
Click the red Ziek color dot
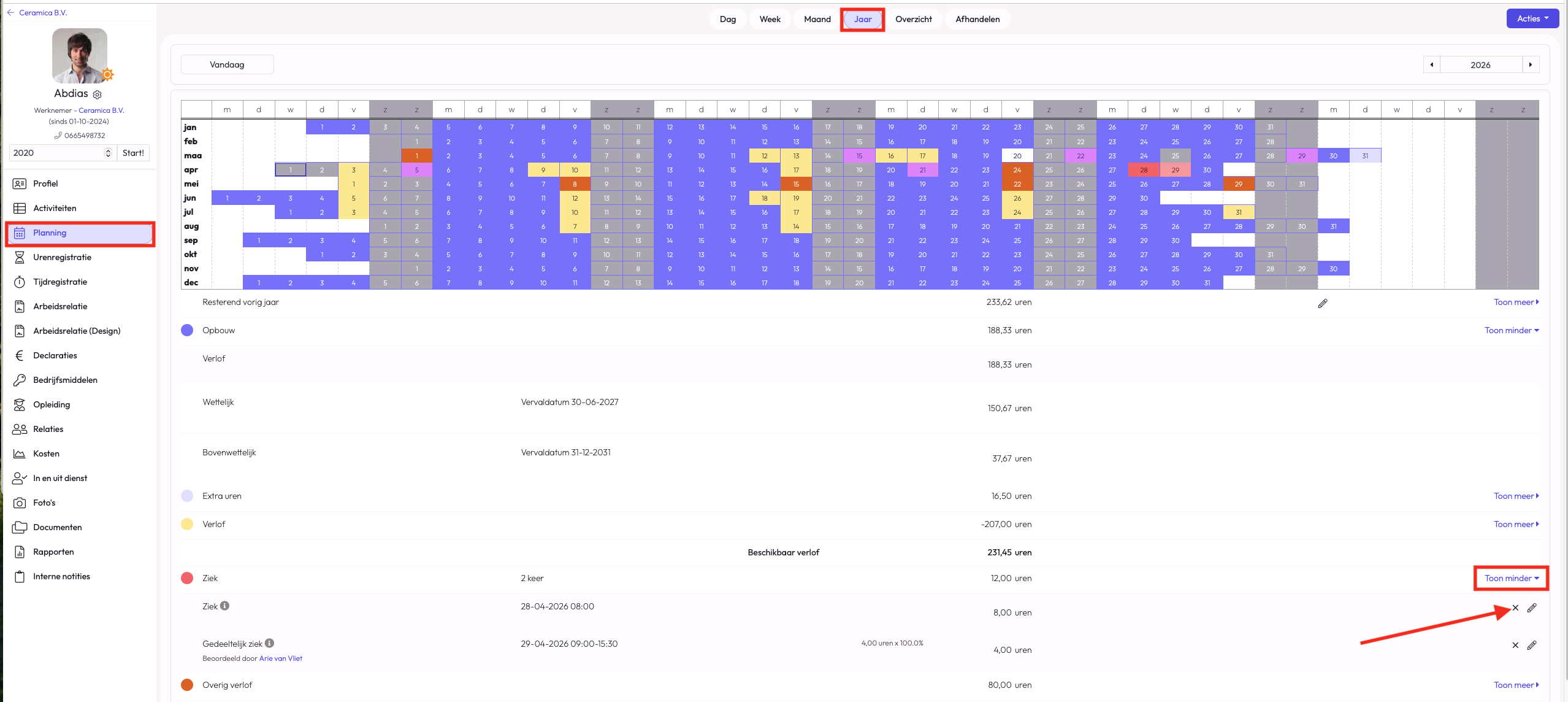pyautogui.click(x=187, y=578)
